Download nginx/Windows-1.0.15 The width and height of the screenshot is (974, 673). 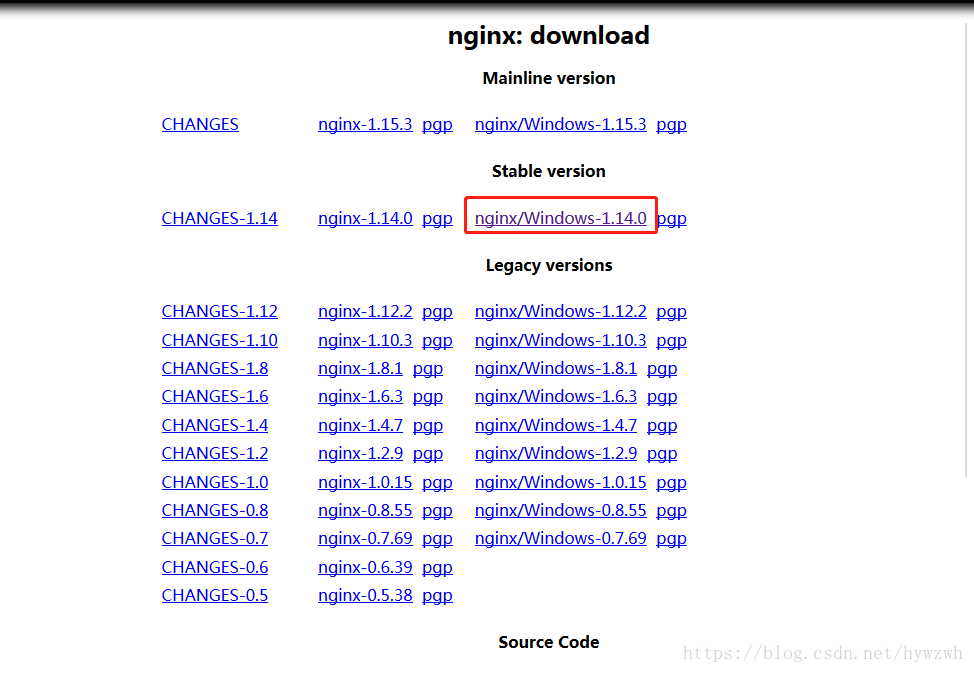point(560,483)
